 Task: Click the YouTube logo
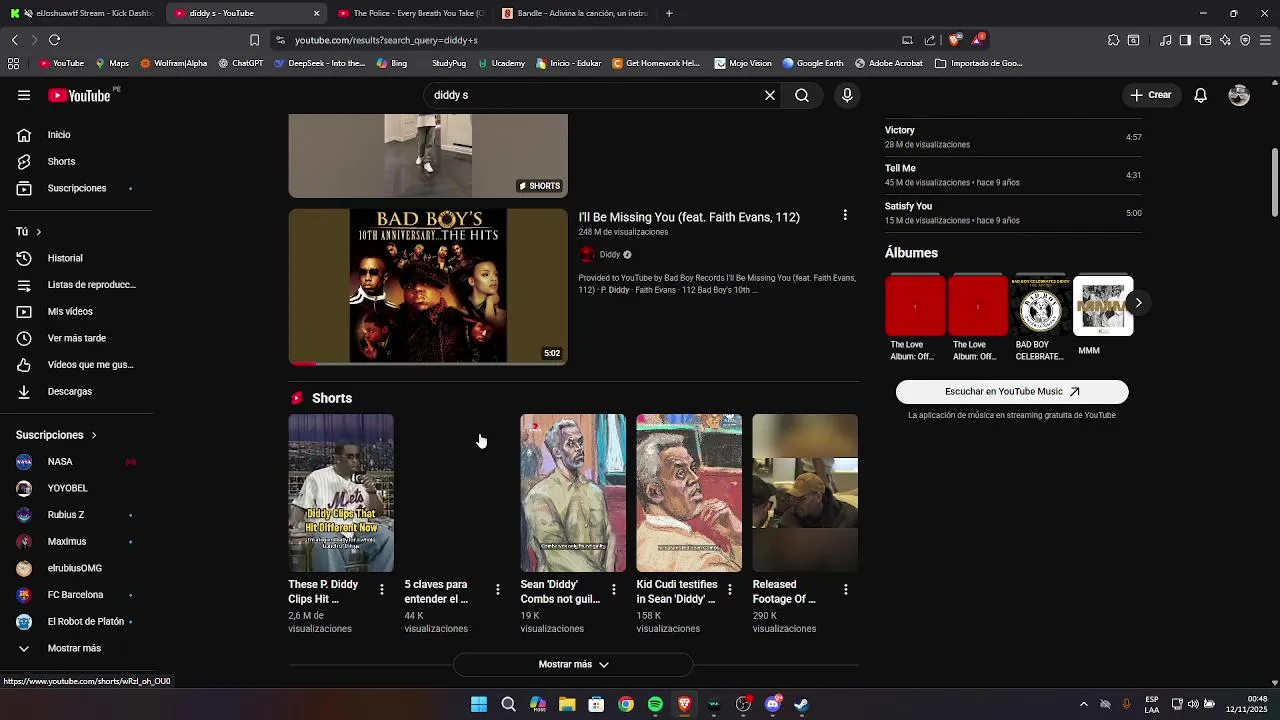coord(79,96)
